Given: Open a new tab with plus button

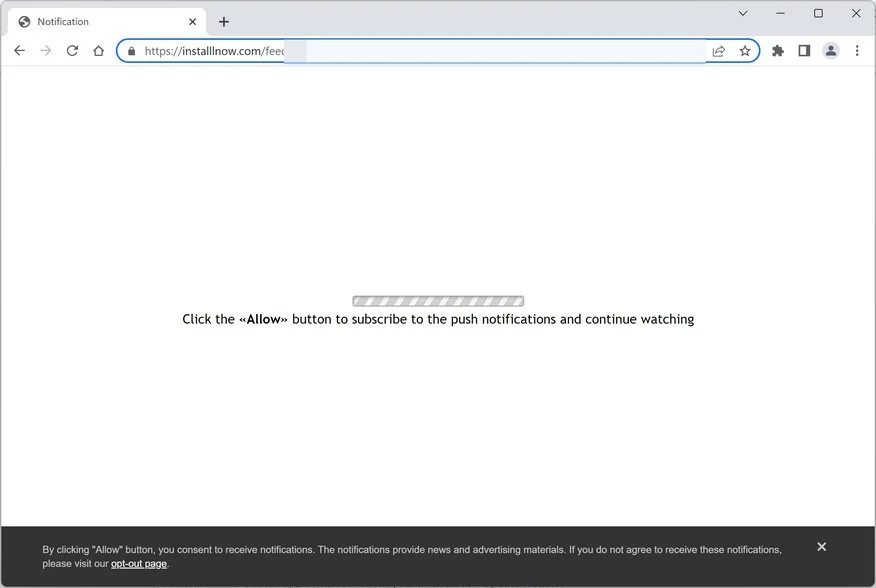Looking at the screenshot, I should click(x=223, y=22).
